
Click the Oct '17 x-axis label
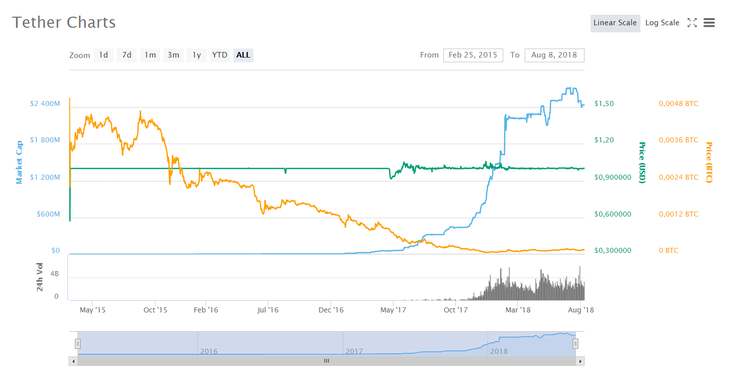pyautogui.click(x=456, y=310)
